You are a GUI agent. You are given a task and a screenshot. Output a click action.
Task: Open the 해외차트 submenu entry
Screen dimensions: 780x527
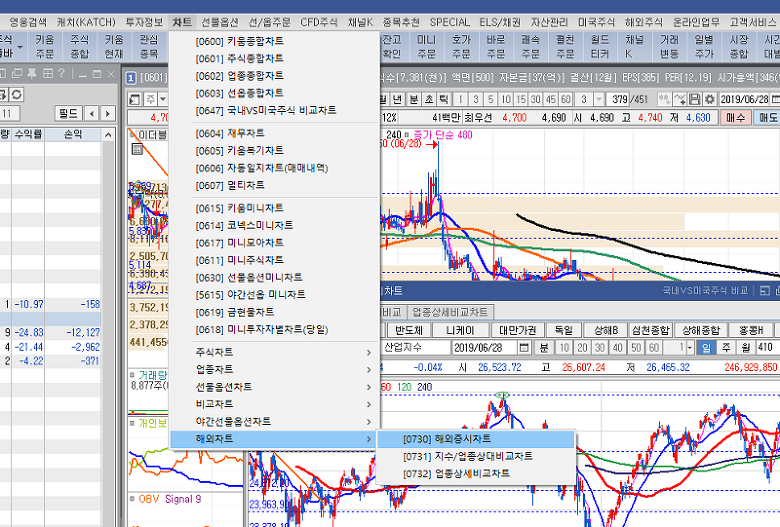(275, 439)
